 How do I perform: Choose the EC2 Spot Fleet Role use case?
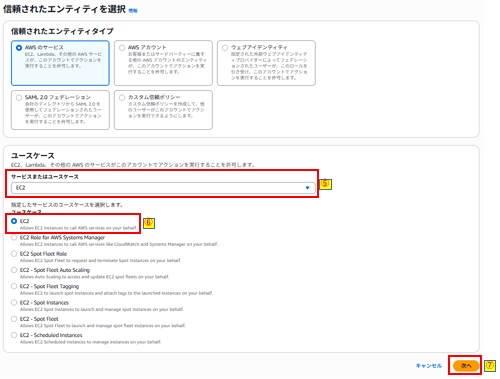pyautogui.click(x=14, y=254)
